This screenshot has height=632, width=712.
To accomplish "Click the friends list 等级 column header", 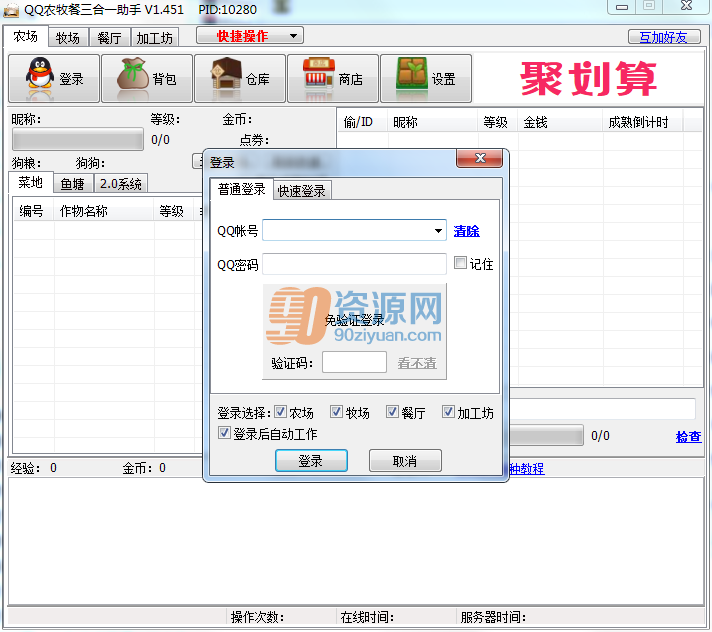I will pos(497,122).
